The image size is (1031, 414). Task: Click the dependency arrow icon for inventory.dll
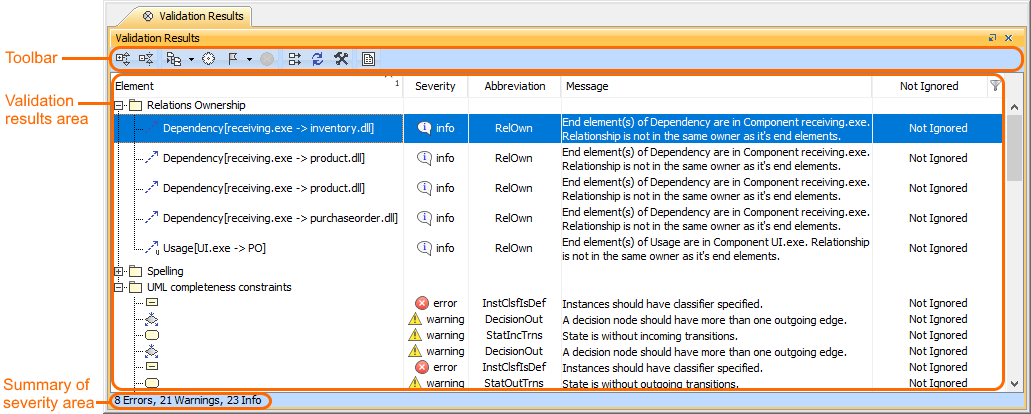click(x=152, y=129)
